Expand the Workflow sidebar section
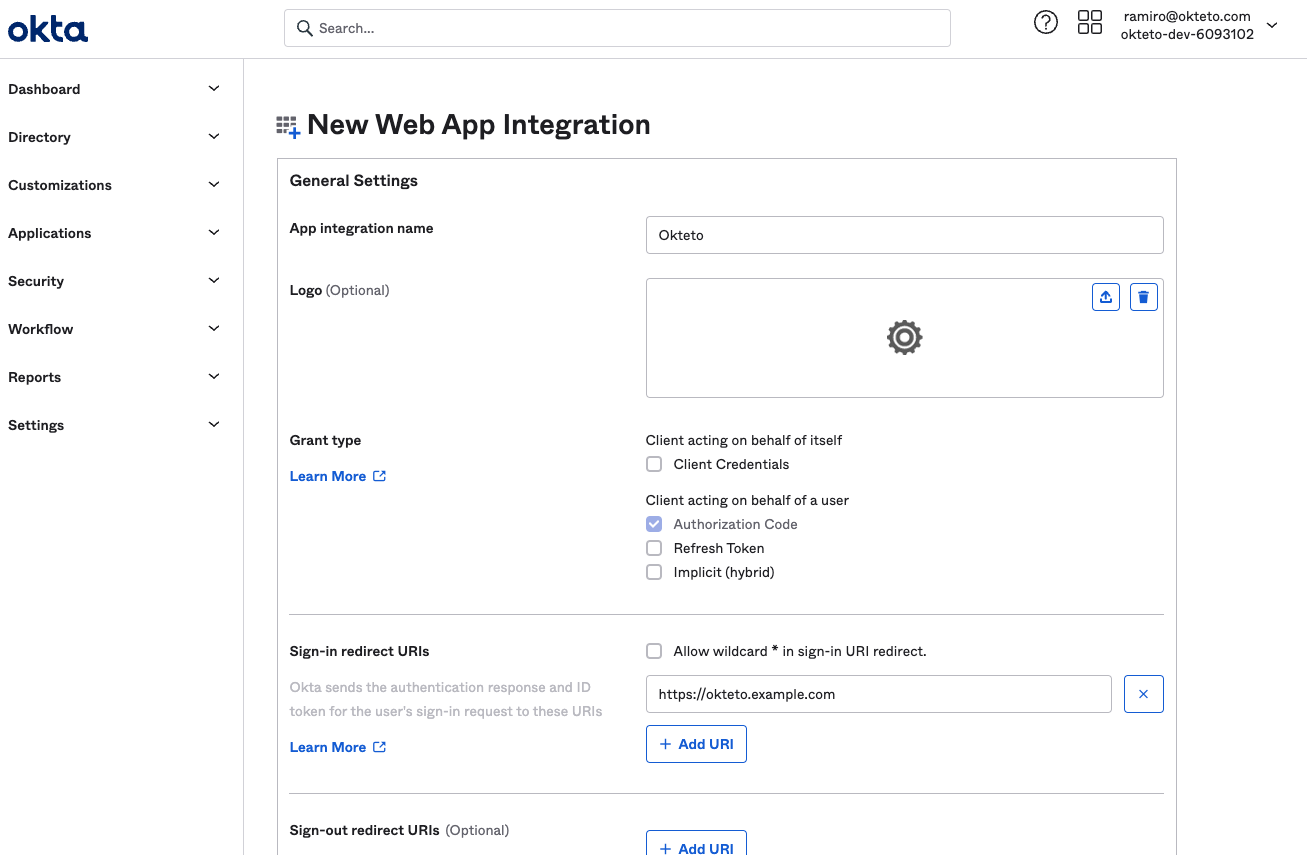 click(x=114, y=329)
